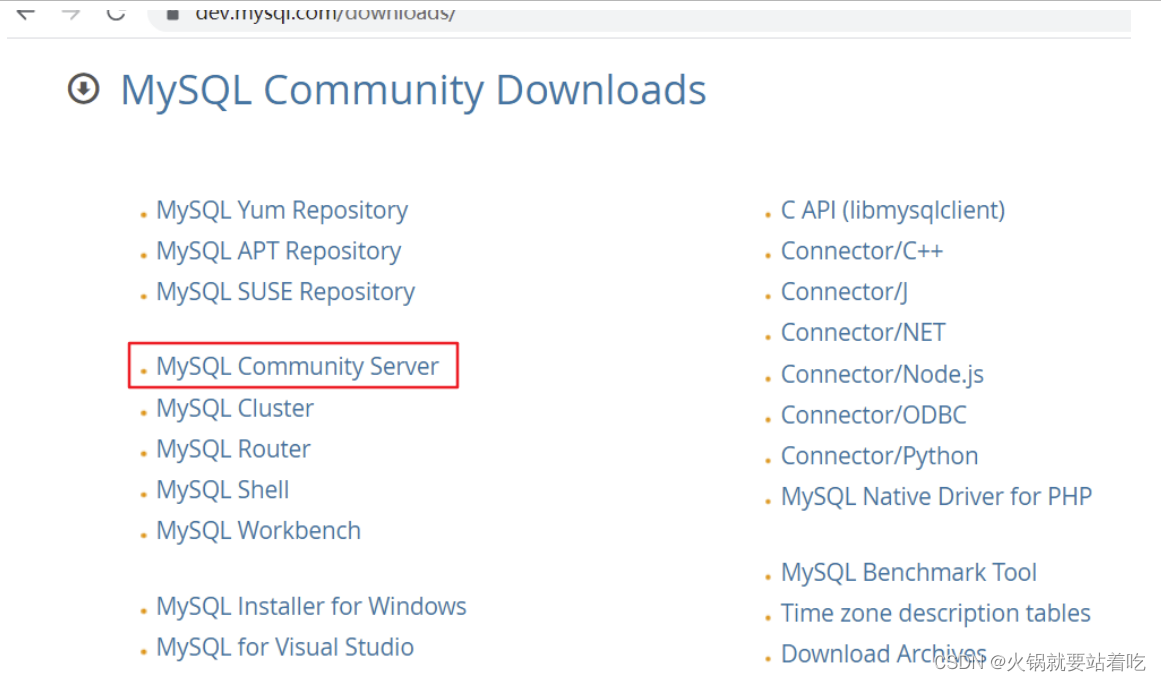The width and height of the screenshot is (1161, 681).
Task: Open MySQL Workbench link
Action: (258, 530)
